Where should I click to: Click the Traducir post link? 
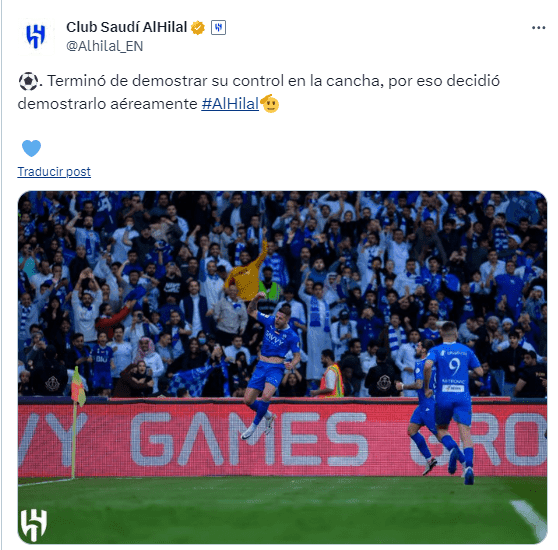54,172
